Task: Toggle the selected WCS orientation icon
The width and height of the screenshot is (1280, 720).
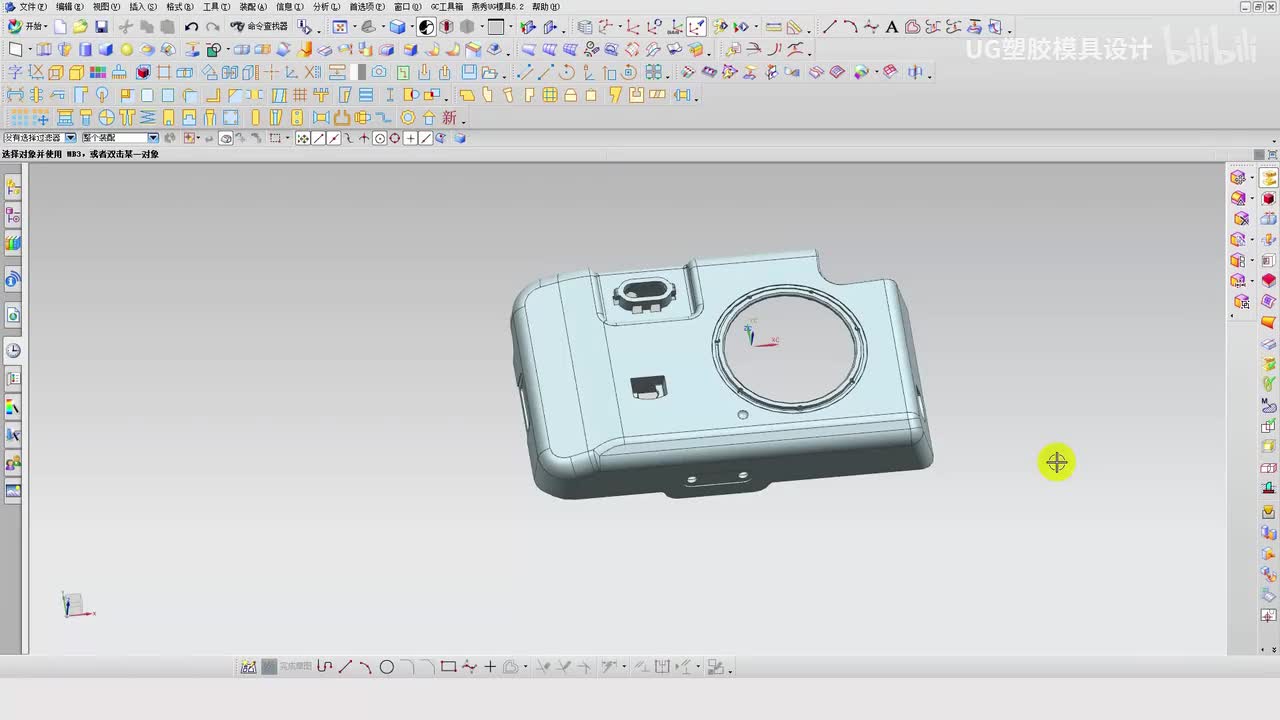Action: 697,27
